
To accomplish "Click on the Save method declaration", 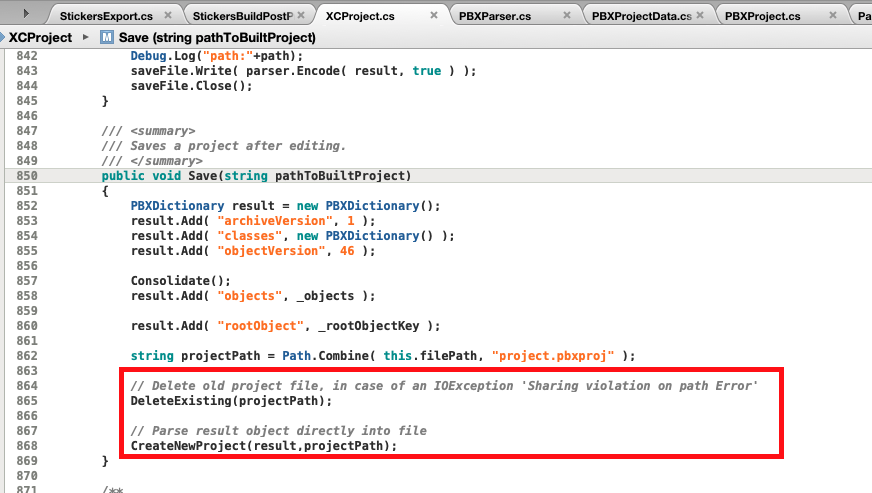I will [256, 176].
